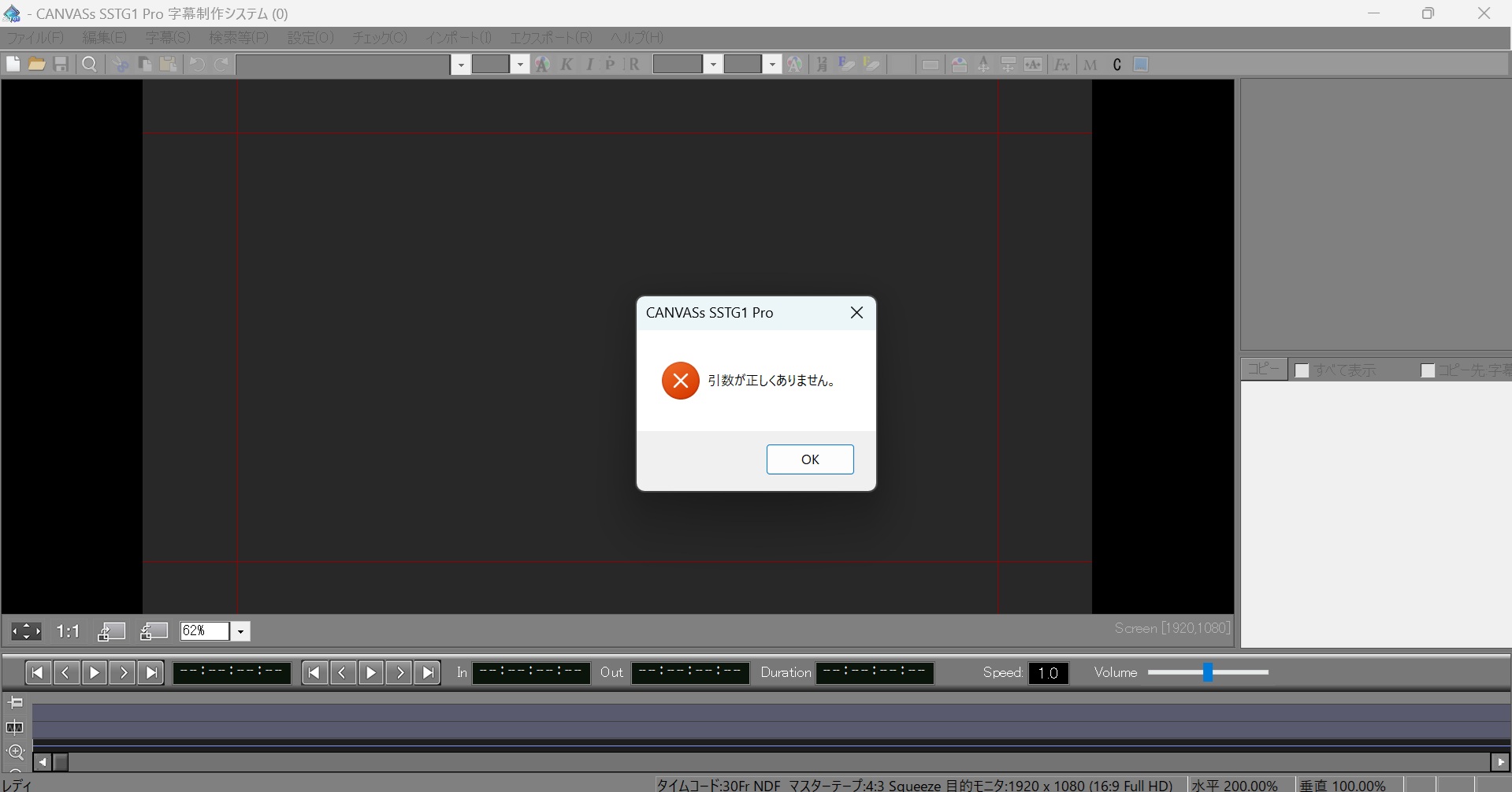Screen dimensions: 1512x792
Task: Click the save floppy disk icon
Action: coord(61,65)
